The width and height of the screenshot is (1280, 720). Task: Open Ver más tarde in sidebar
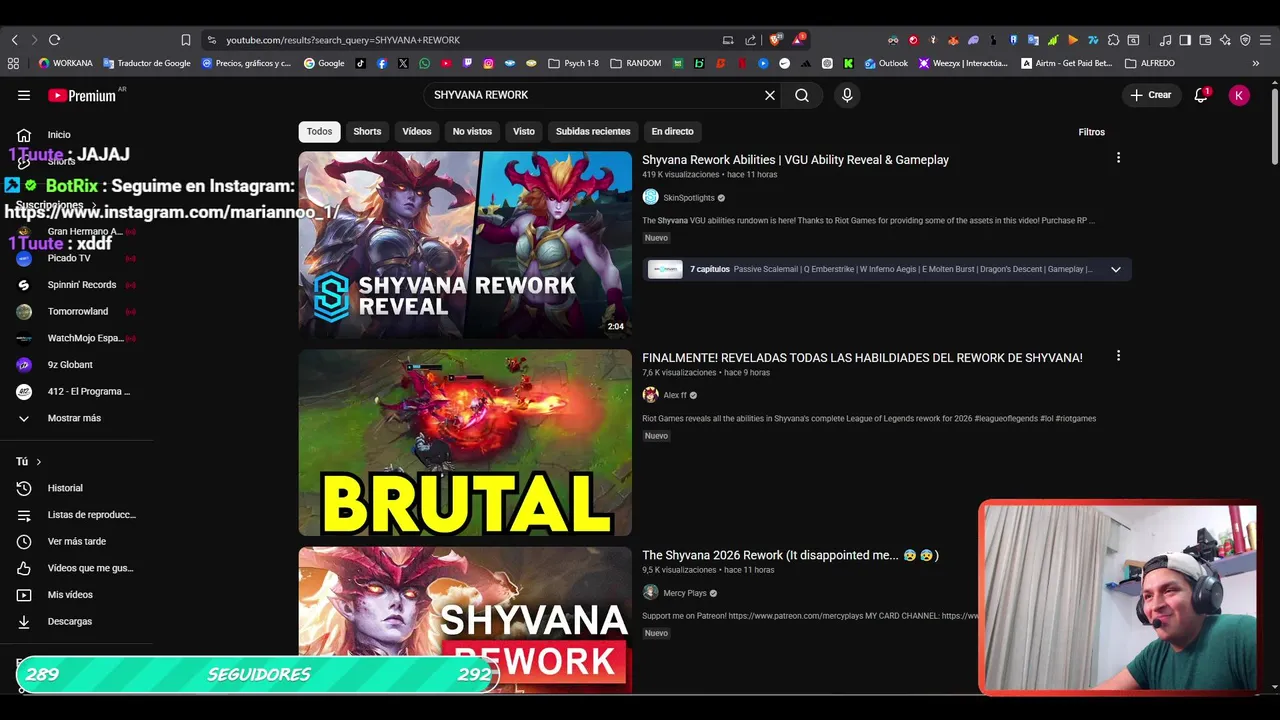click(x=76, y=541)
